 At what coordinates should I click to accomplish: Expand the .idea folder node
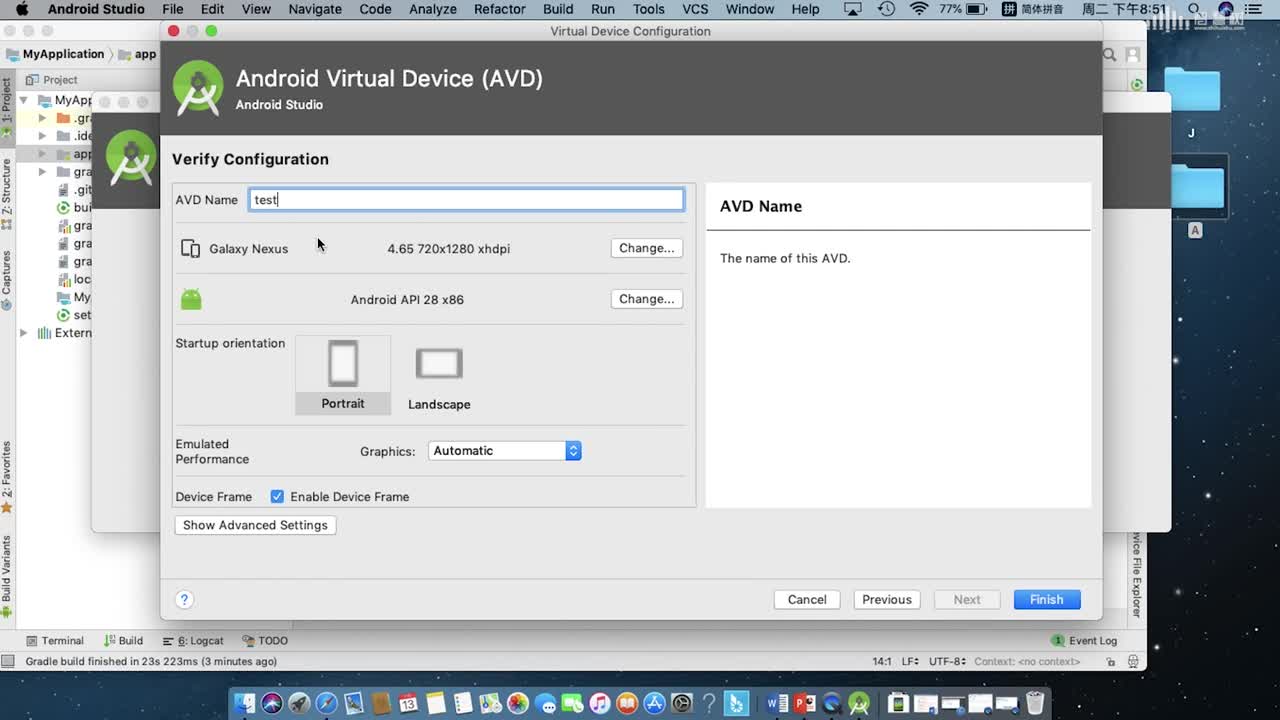(42, 136)
